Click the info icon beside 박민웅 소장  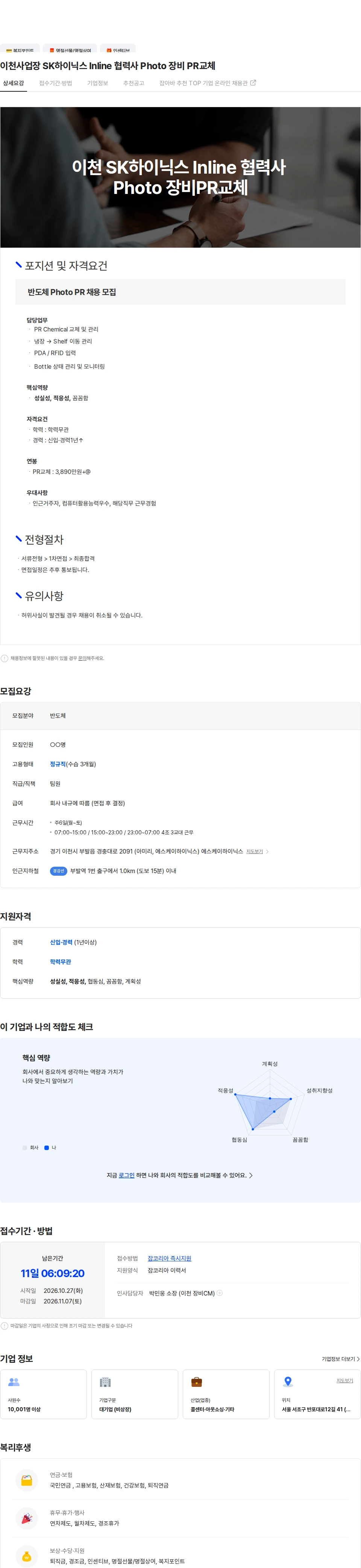click(x=220, y=1293)
